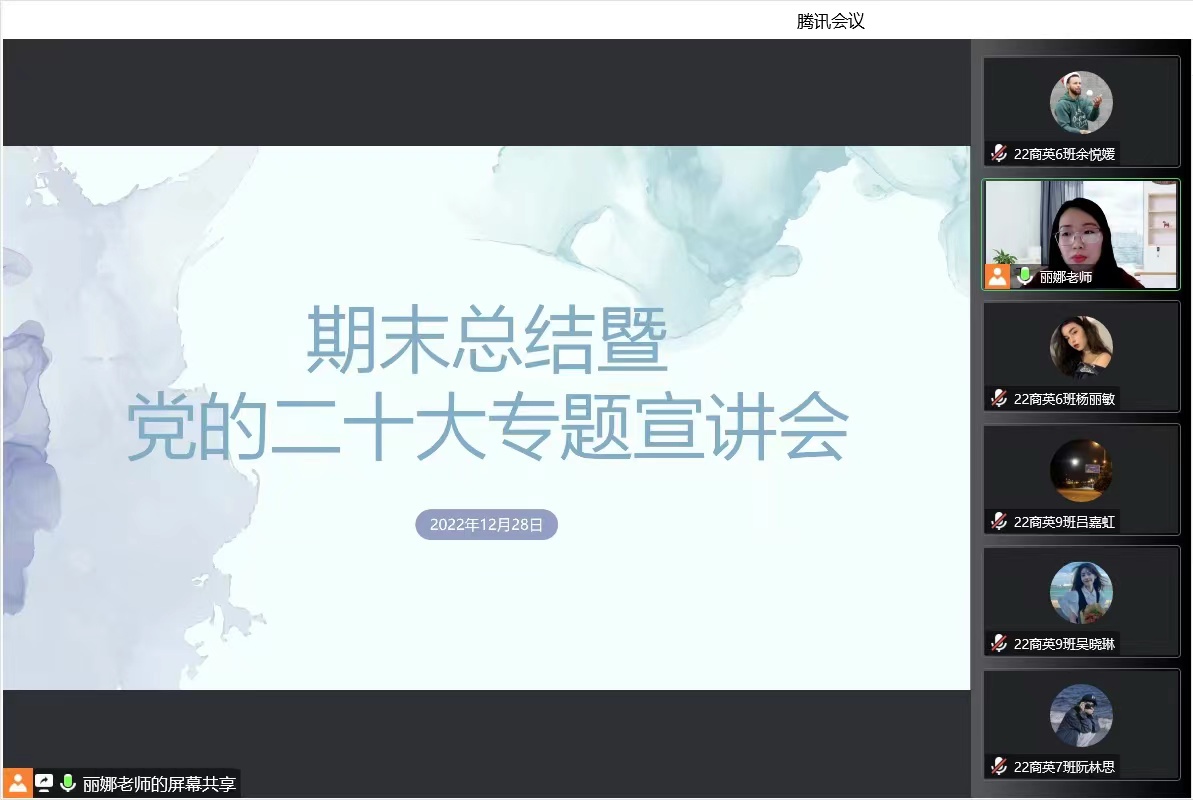Click green mic icon on 丽娜老师 video tile
The height and width of the screenshot is (800, 1193).
[x=1024, y=276]
